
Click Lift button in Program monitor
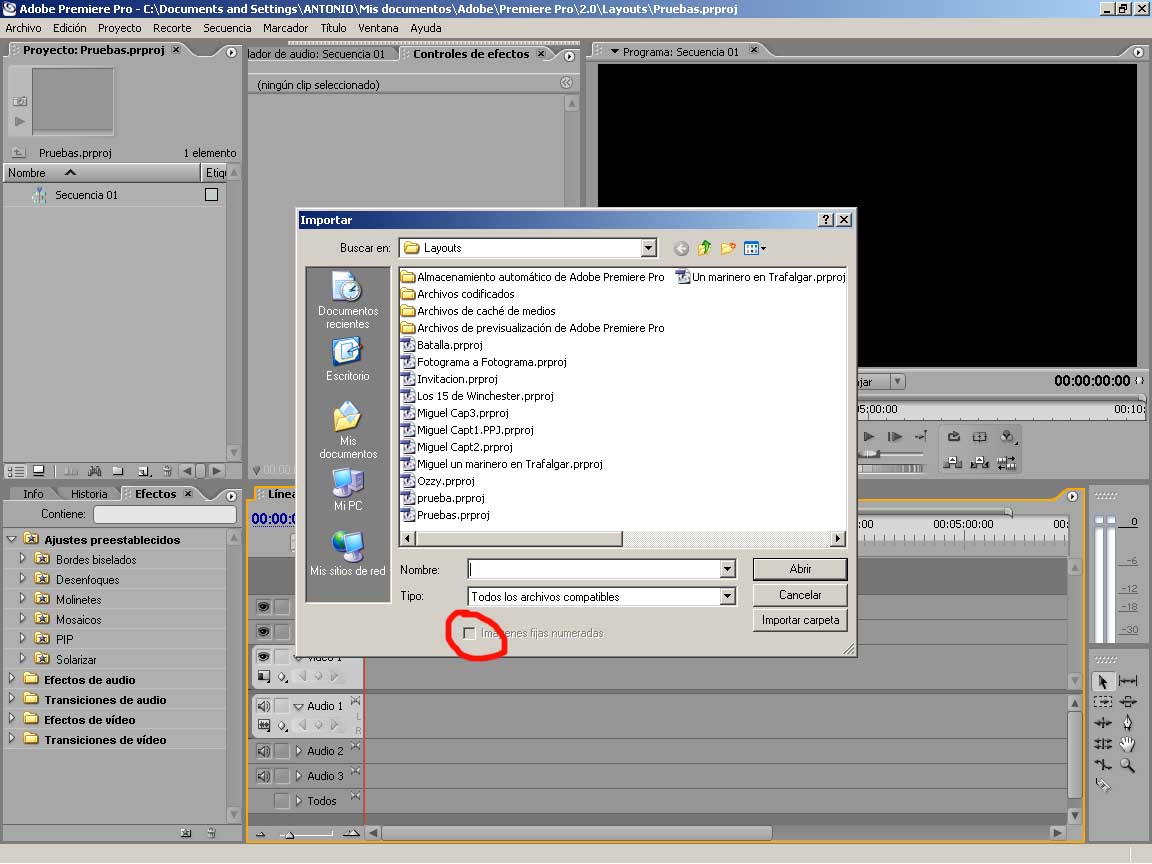click(953, 462)
